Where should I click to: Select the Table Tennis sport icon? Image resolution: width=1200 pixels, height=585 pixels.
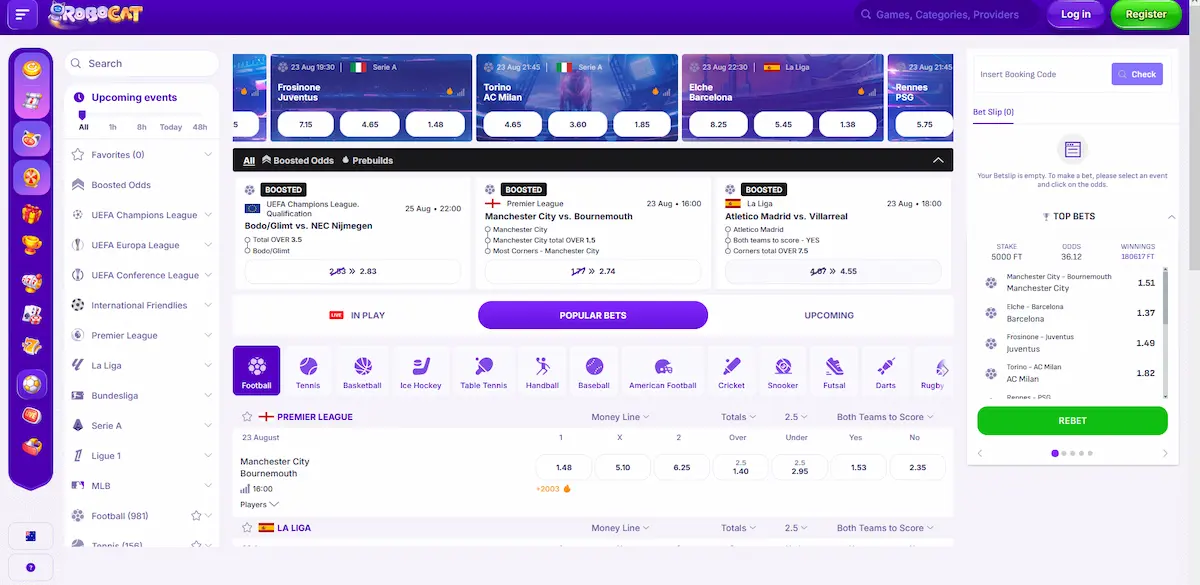tap(483, 370)
